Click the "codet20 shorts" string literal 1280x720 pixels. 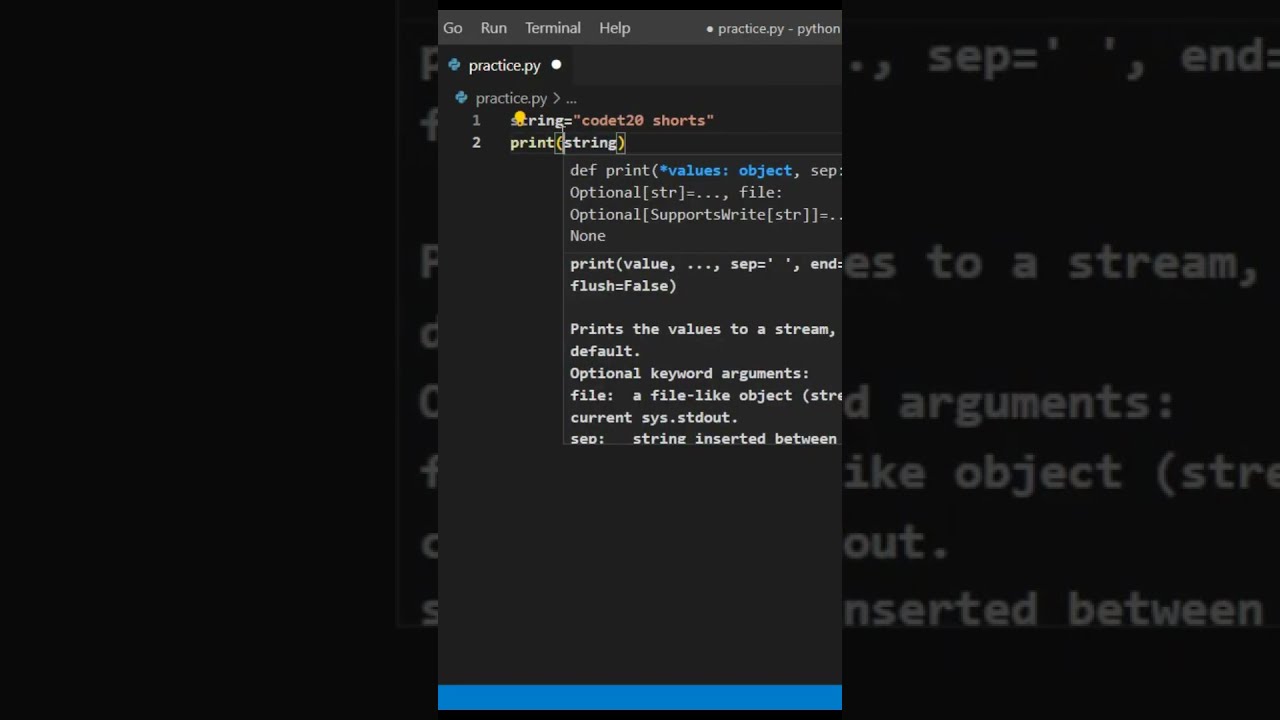click(x=644, y=120)
